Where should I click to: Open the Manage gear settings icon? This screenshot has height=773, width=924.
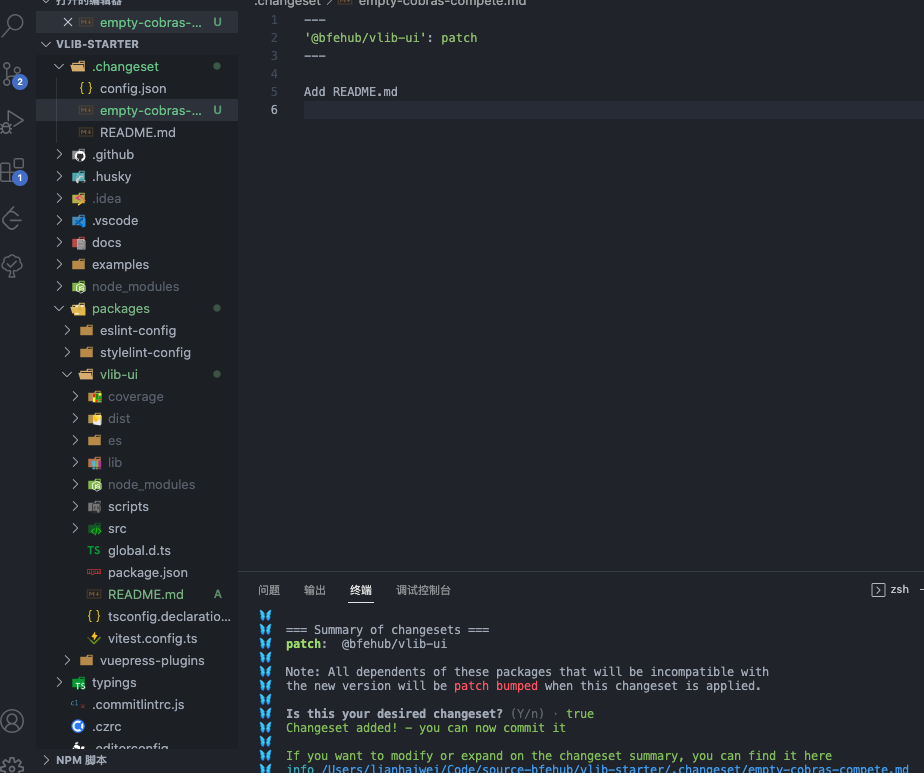click(12, 765)
